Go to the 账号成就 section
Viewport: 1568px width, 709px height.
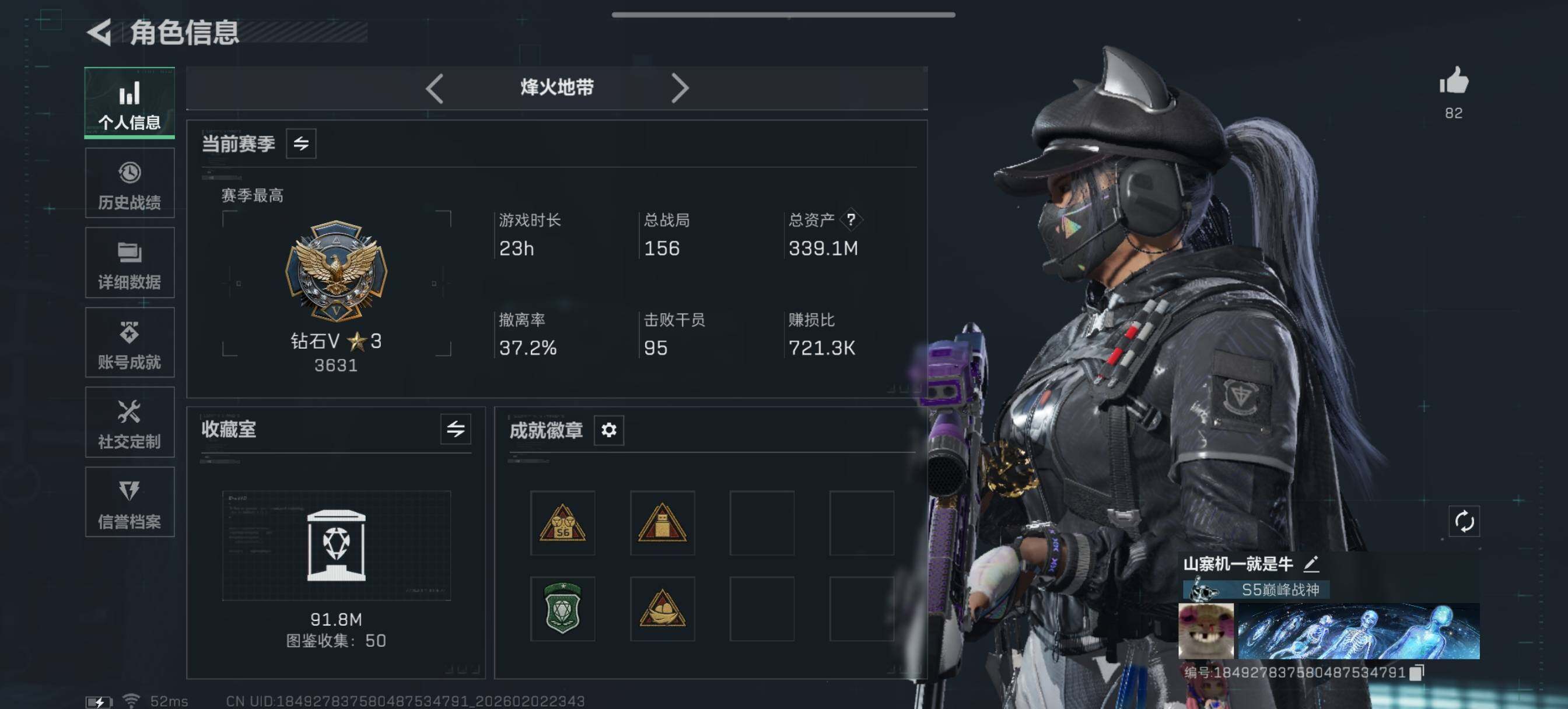coord(129,343)
